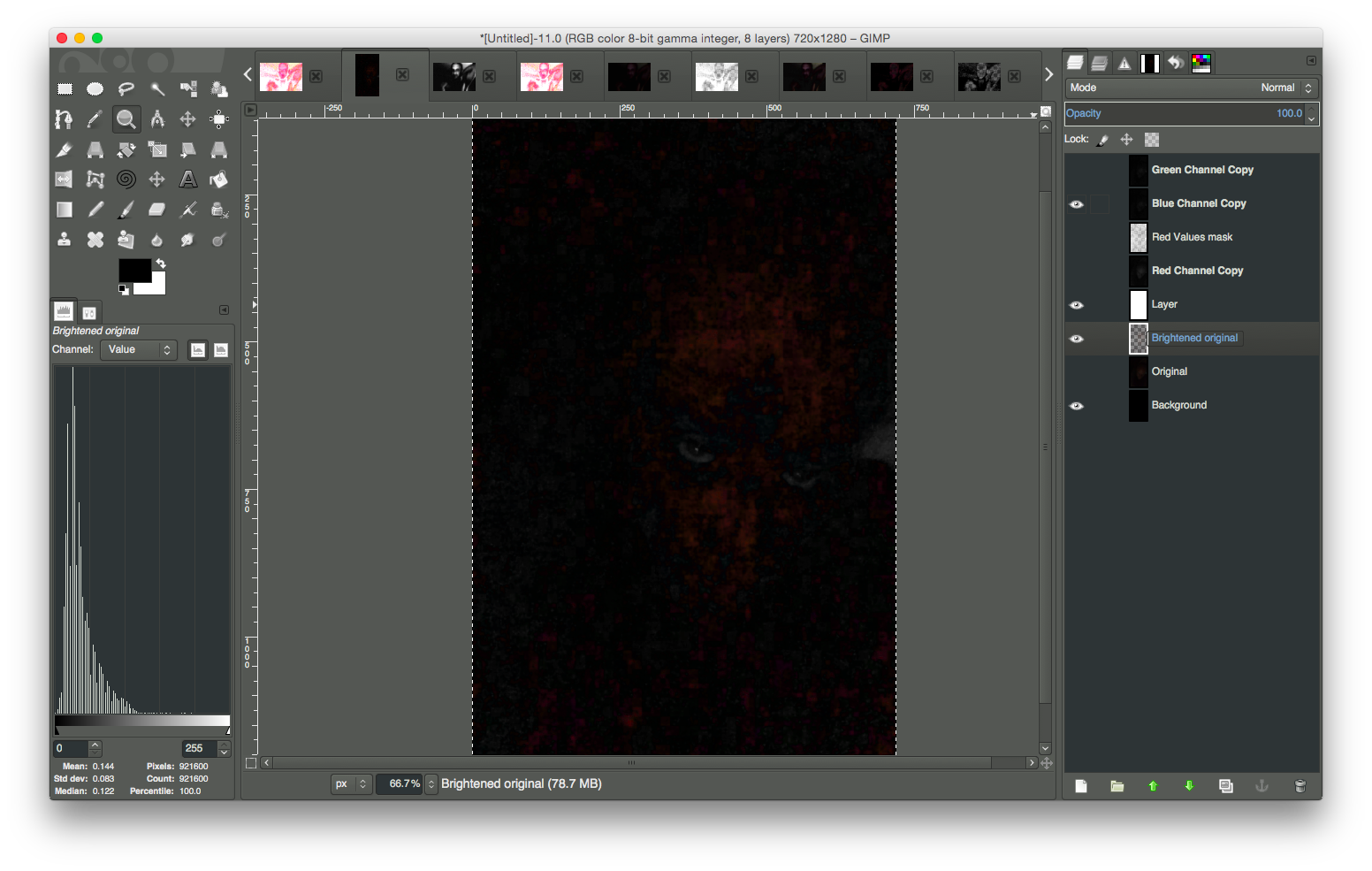
Task: Open the histogram Channel dropdown
Action: [x=139, y=350]
